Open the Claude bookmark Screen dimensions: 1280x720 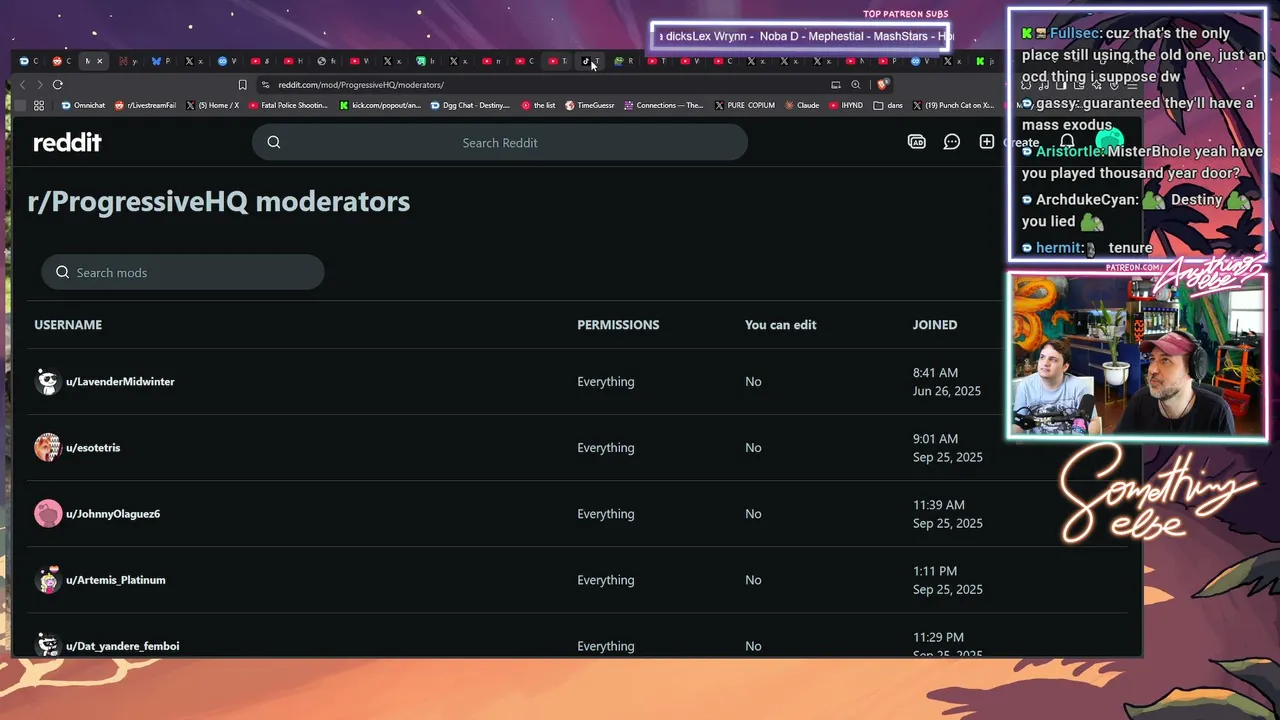802,105
